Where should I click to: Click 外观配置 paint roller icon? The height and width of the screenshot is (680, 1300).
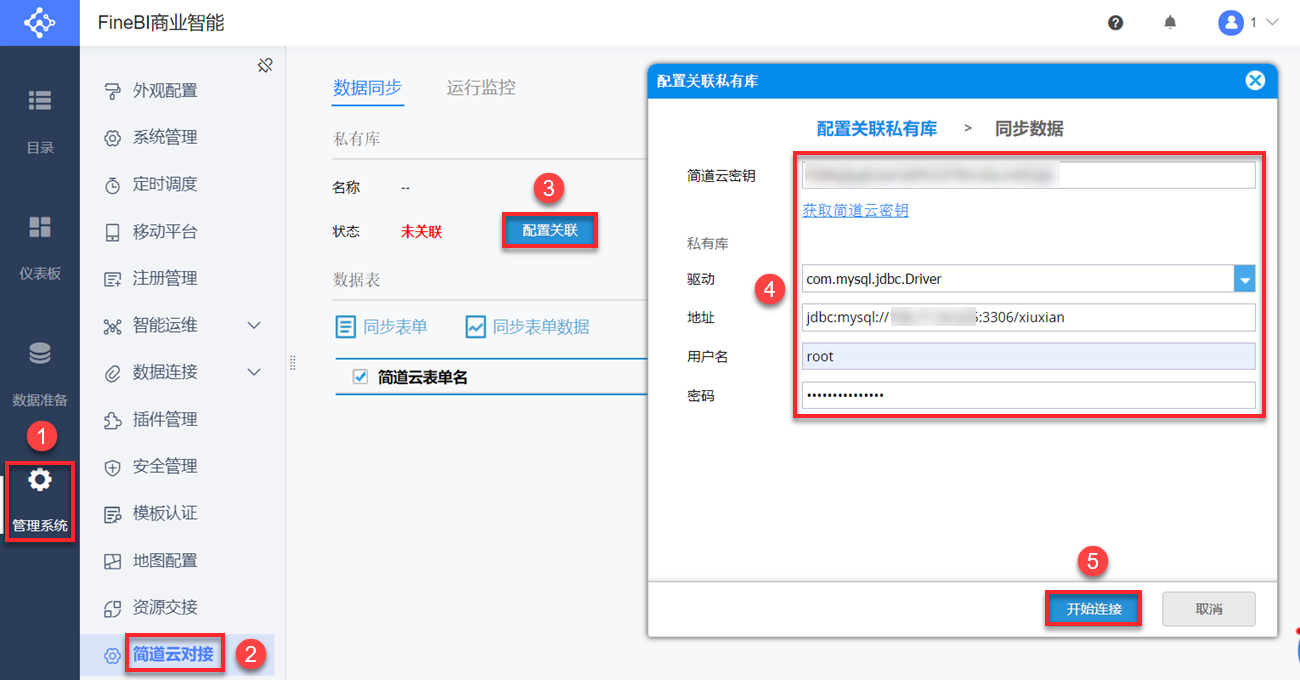(113, 91)
